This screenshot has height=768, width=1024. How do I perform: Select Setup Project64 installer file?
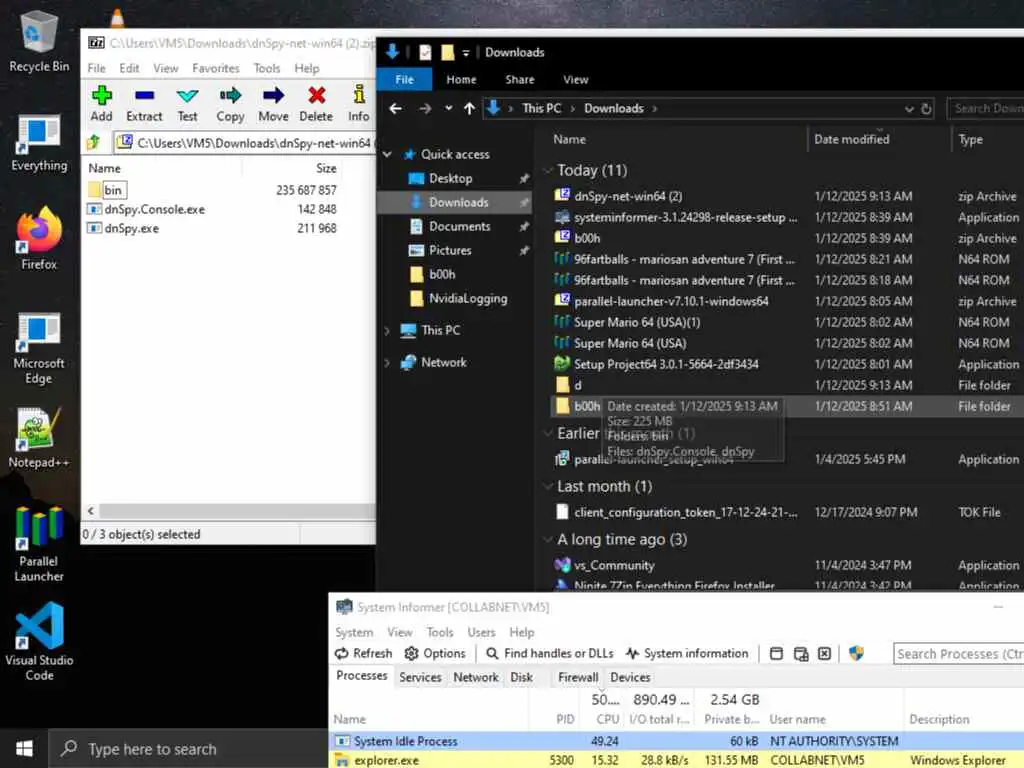(666, 364)
